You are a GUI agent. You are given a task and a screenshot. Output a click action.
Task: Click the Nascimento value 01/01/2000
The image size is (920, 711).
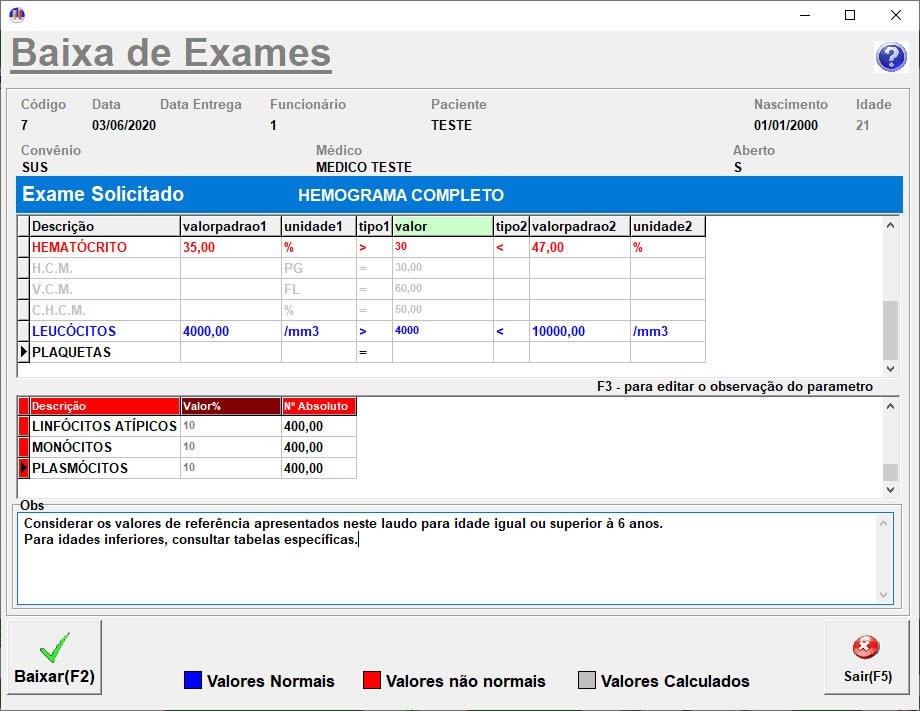(786, 125)
